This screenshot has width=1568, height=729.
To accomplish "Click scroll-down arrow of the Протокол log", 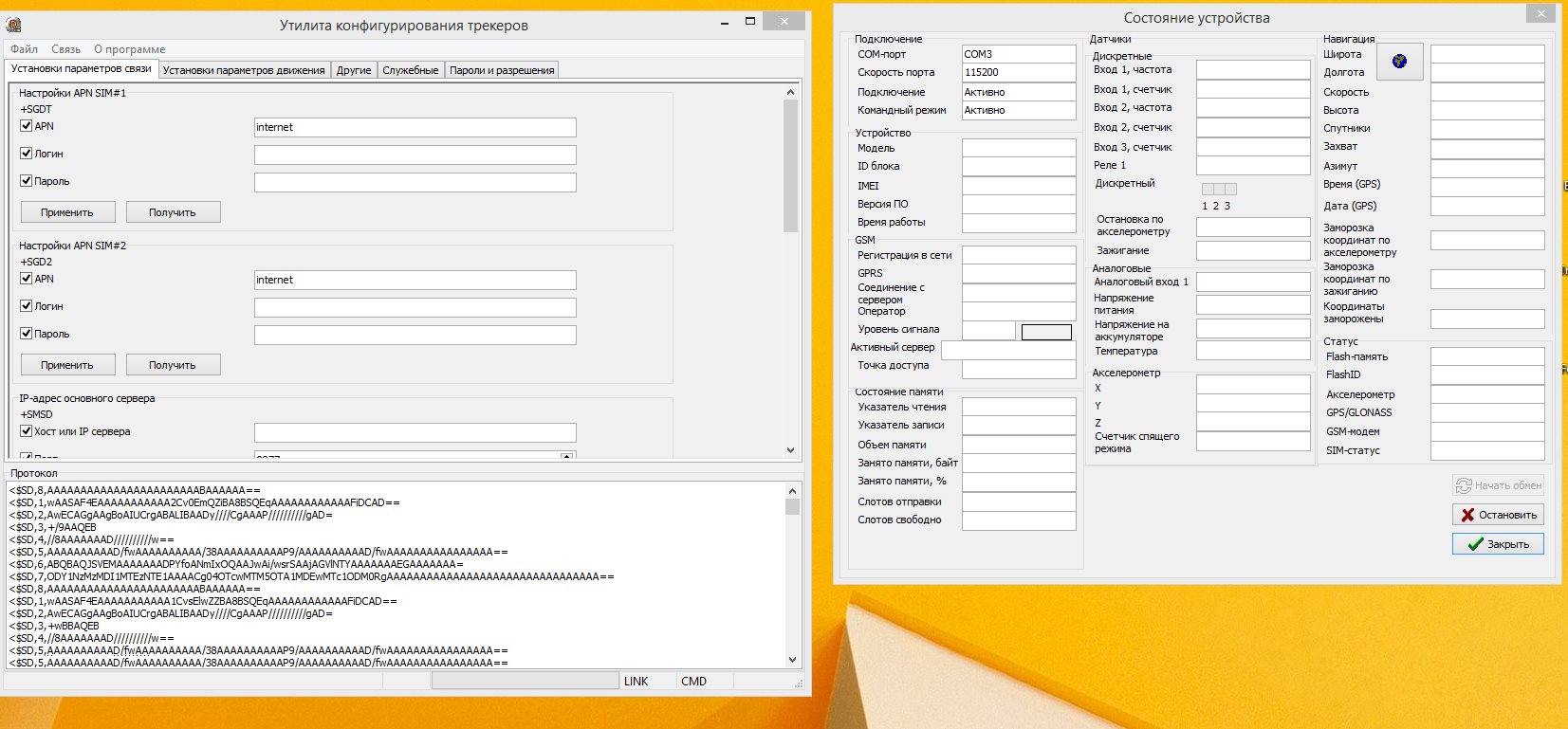I will 792,660.
